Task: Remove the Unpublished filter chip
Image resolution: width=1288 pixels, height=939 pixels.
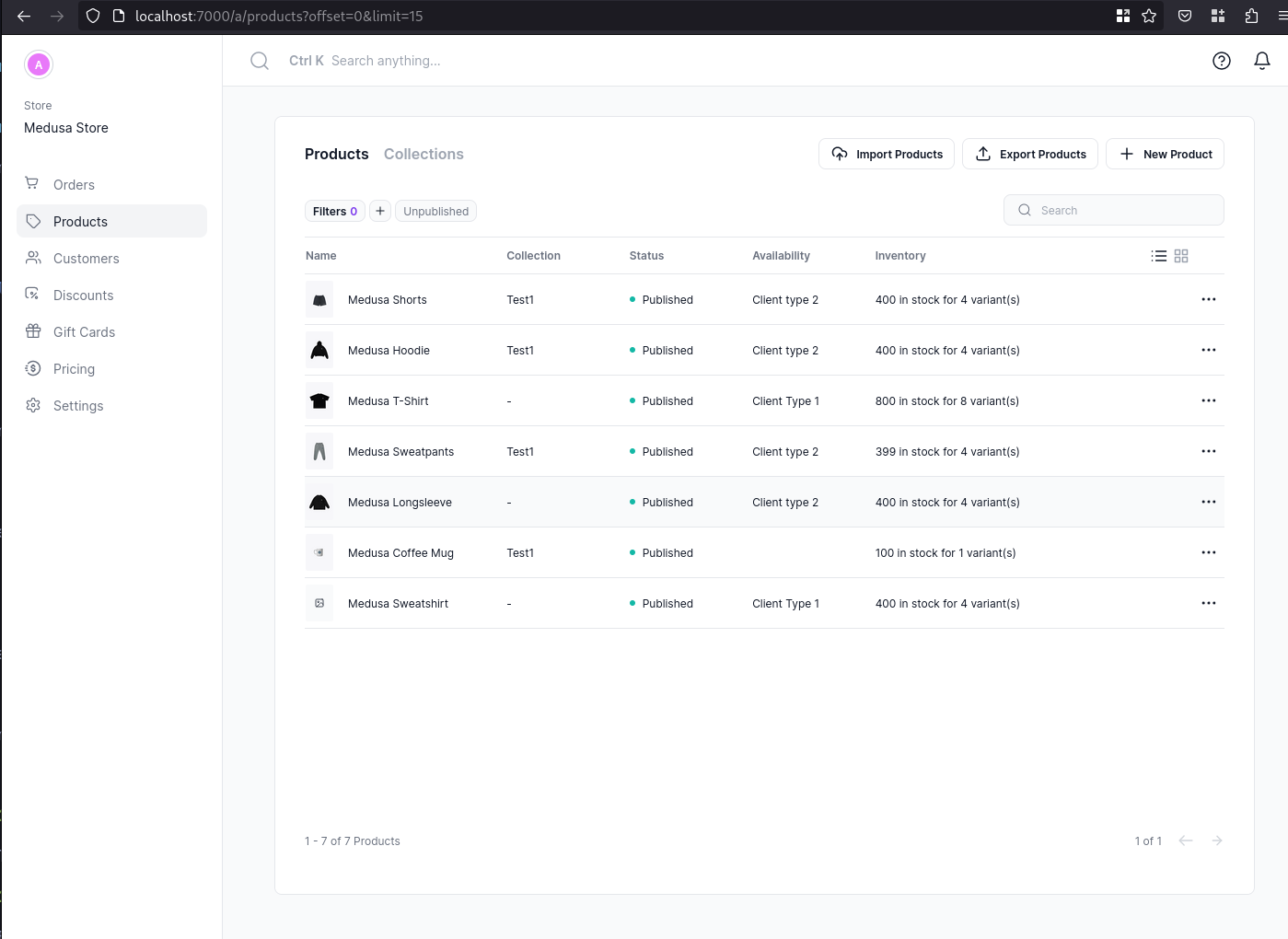Action: click(435, 211)
